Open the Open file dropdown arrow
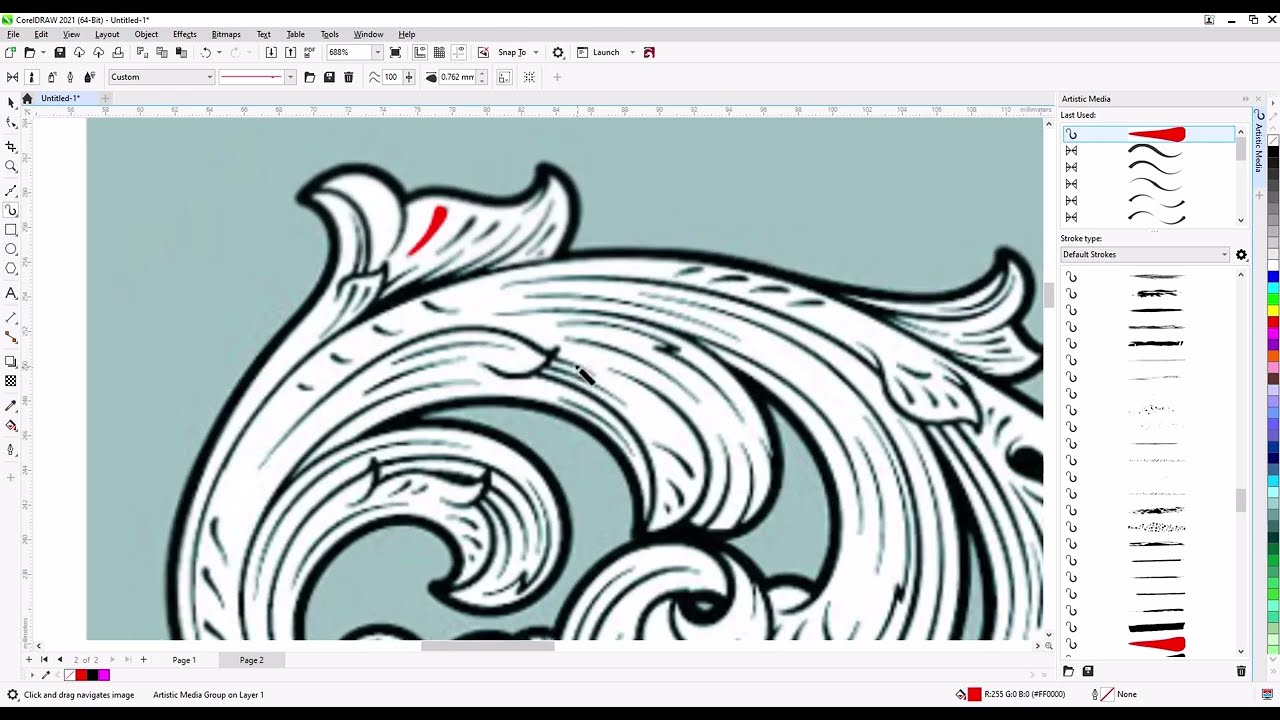Image resolution: width=1280 pixels, height=720 pixels. (x=44, y=52)
